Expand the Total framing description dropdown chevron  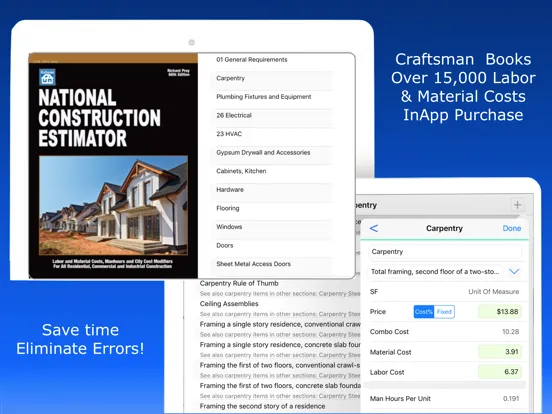[514, 271]
